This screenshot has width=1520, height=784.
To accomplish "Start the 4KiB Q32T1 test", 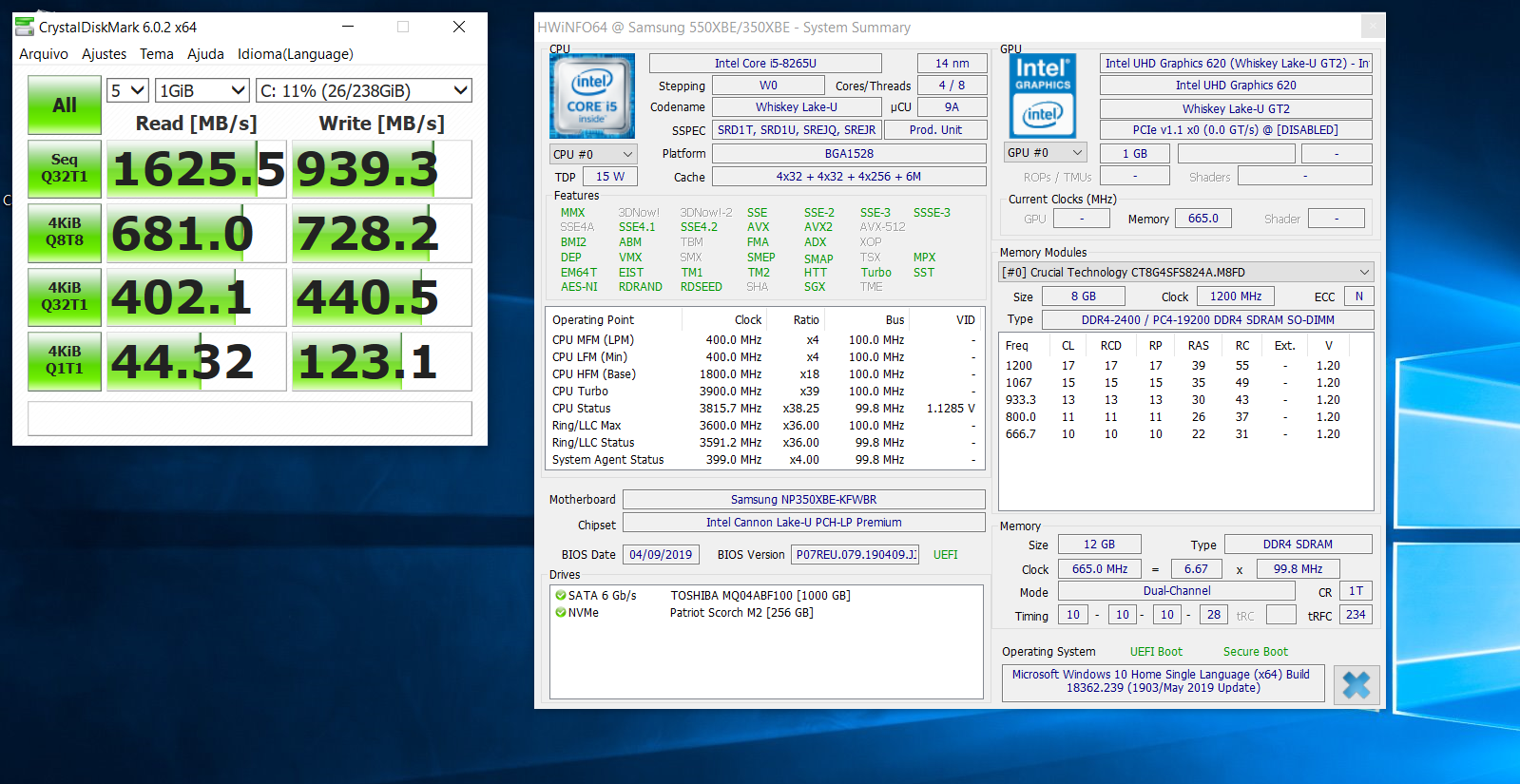I will tap(65, 296).
